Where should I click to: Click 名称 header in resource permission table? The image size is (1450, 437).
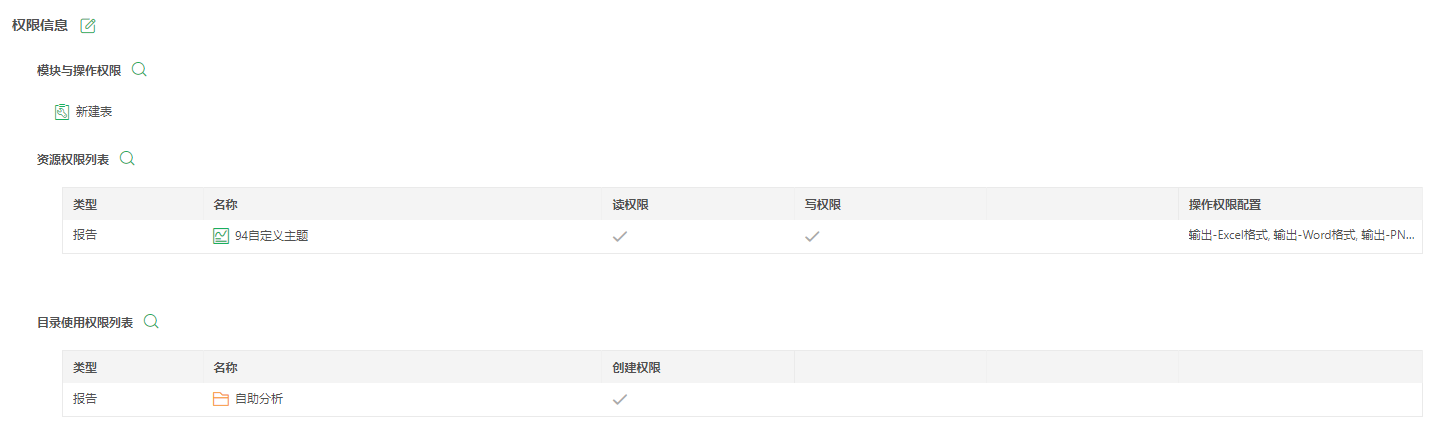point(225,204)
